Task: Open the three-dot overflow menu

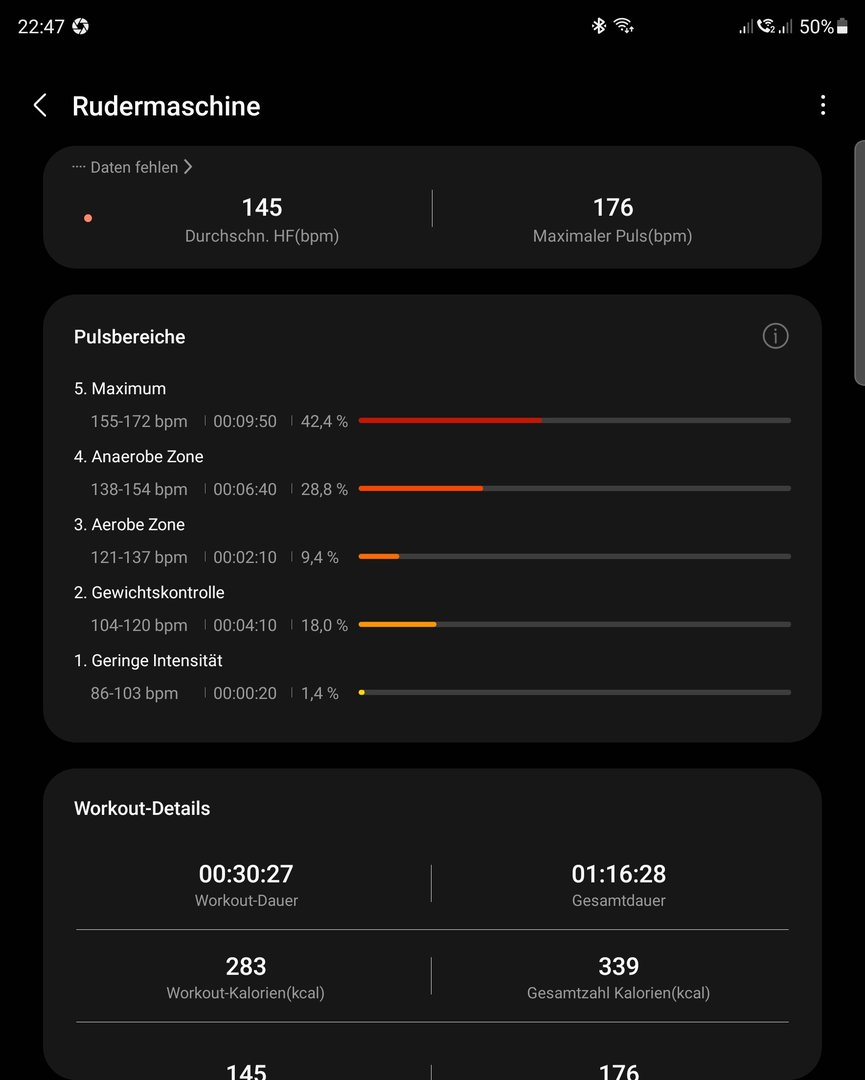Action: pos(822,105)
